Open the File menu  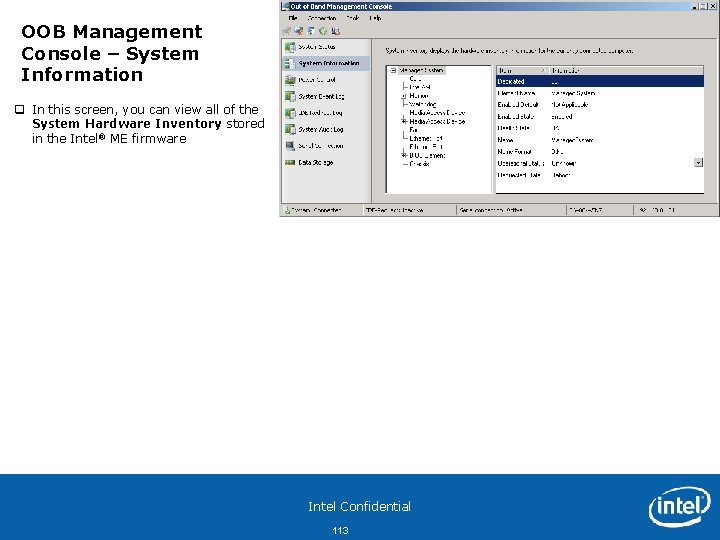[293, 18]
